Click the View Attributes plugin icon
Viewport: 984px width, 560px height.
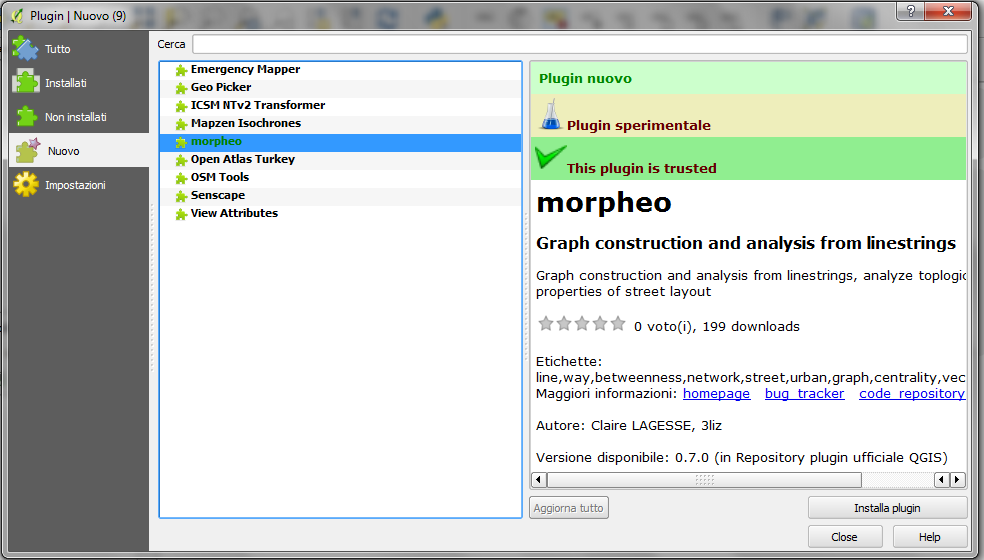point(181,214)
